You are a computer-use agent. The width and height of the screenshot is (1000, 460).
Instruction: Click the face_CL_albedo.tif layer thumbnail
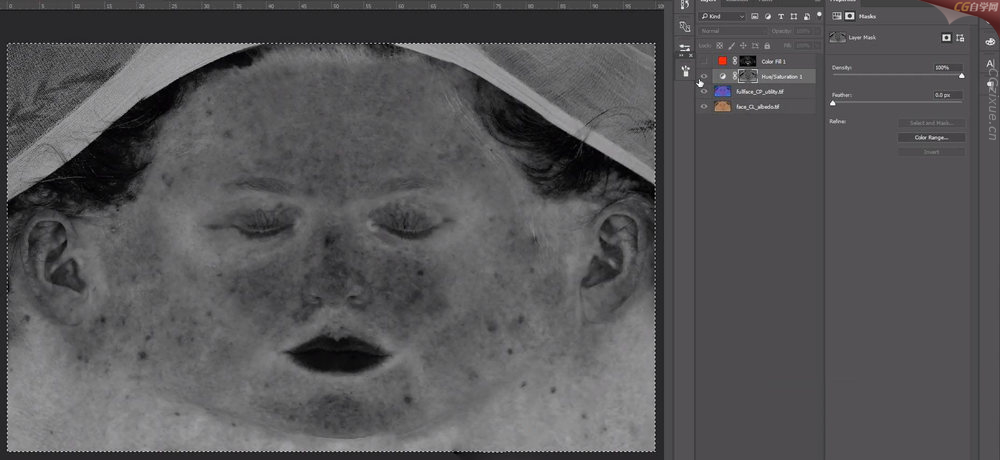click(723, 107)
